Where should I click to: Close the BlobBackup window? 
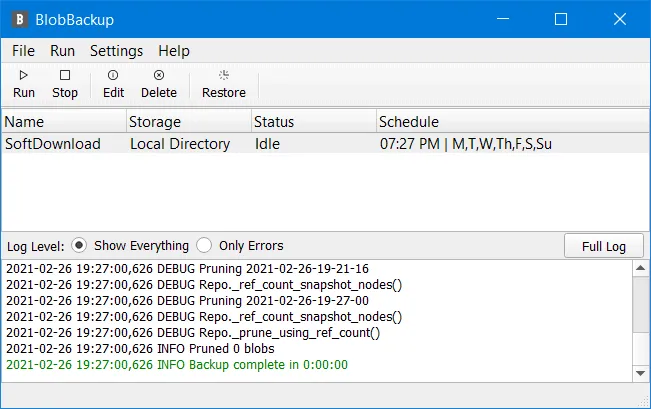(619, 19)
